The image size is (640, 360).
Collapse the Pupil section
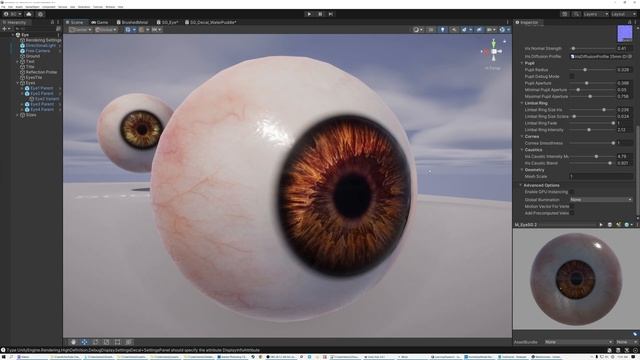pos(522,63)
